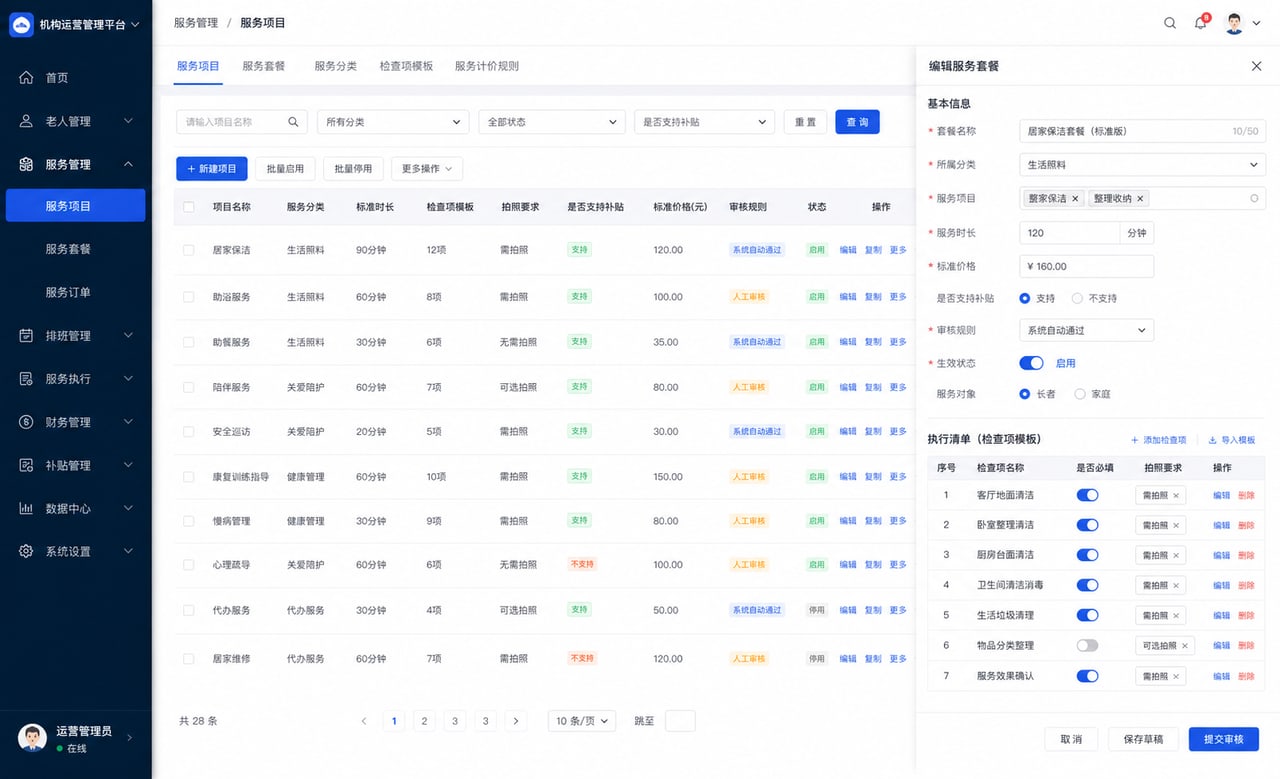The width and height of the screenshot is (1280, 779).
Task: Click the 排班管理 calendar icon
Action: pos(26,335)
